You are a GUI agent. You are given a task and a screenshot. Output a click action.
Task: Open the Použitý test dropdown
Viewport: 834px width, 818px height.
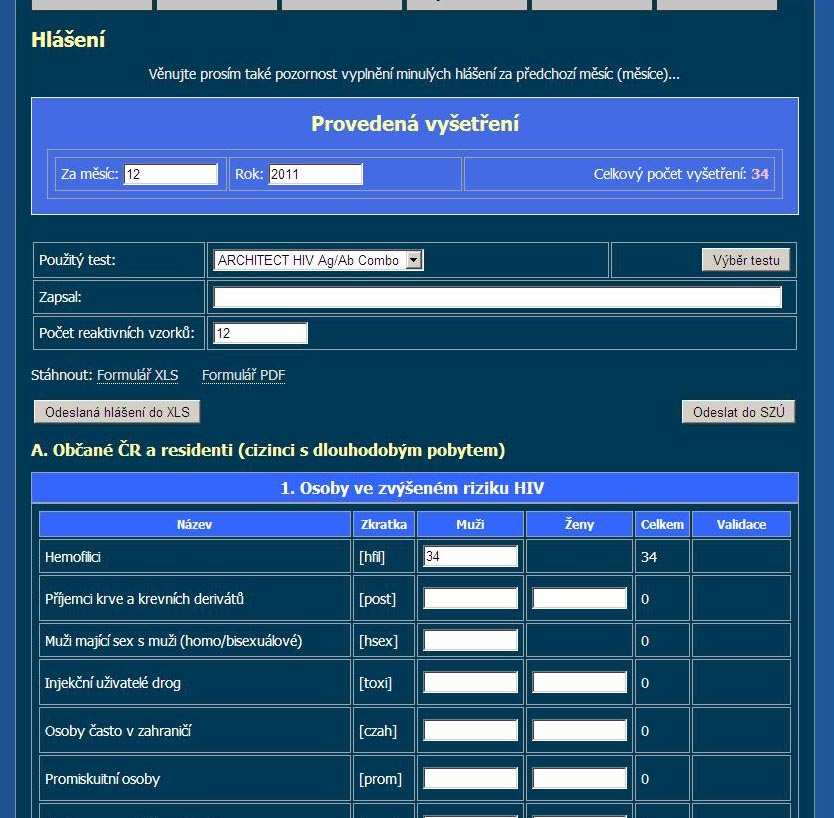pyautogui.click(x=318, y=260)
